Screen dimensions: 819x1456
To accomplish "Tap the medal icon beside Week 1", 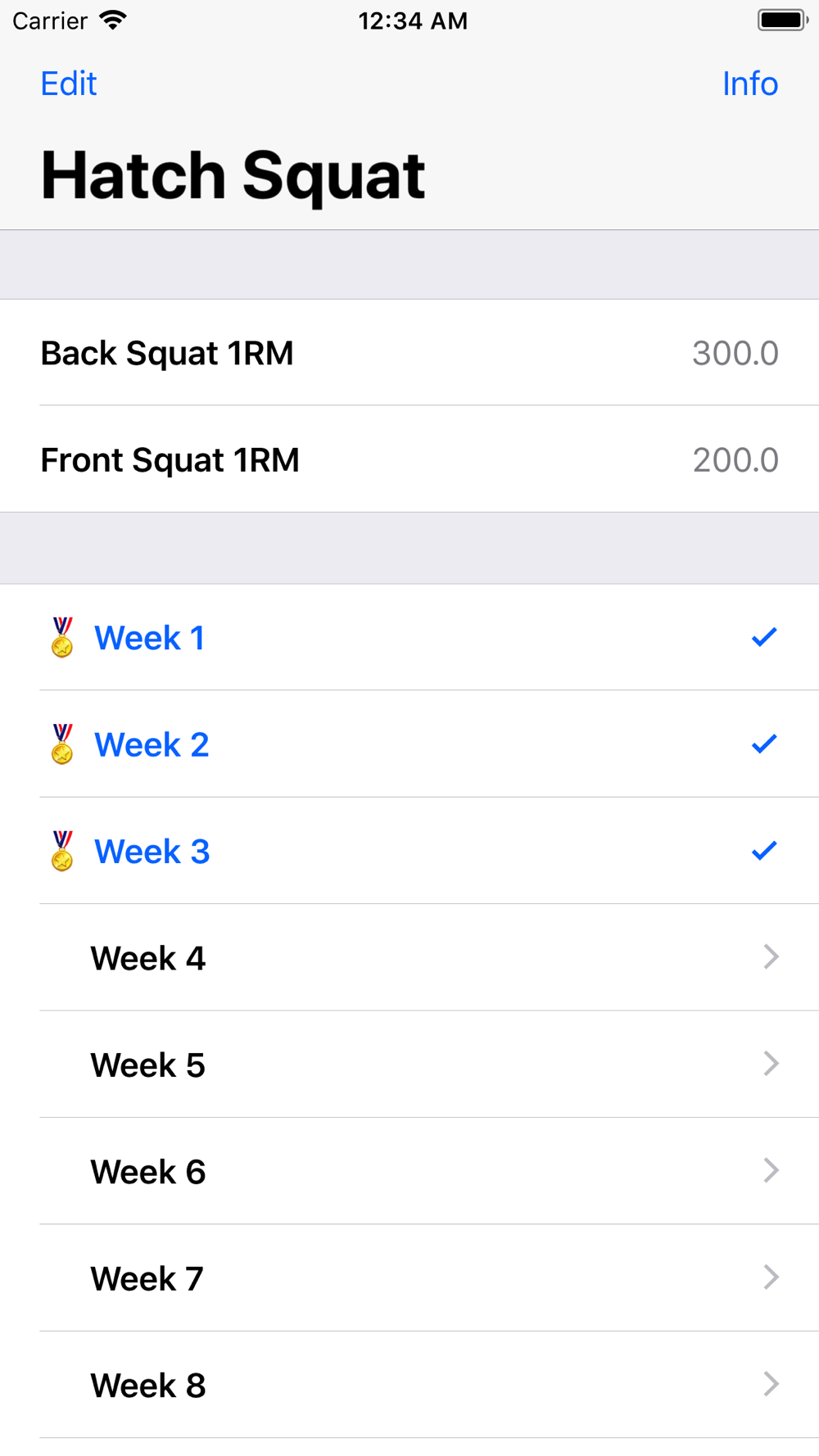I will tap(62, 637).
